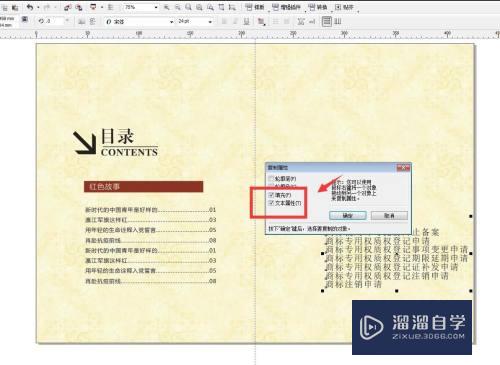
Task: Close the 复制属性 dialog
Action: tap(403, 168)
